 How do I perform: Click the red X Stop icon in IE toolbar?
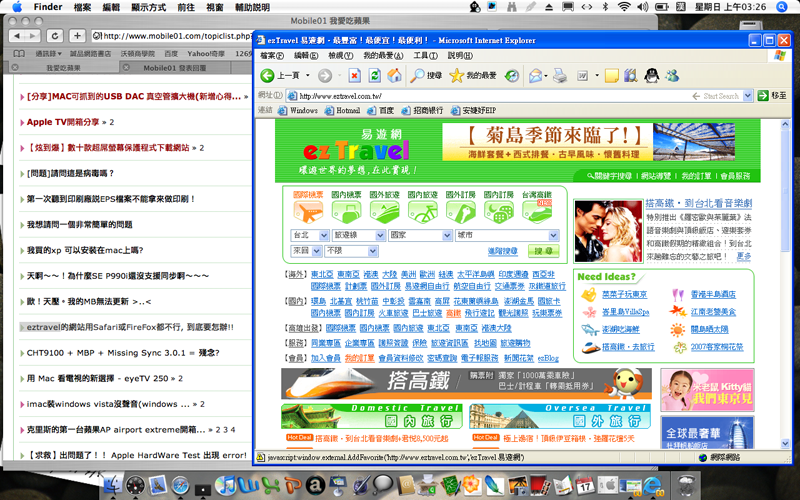coord(354,76)
